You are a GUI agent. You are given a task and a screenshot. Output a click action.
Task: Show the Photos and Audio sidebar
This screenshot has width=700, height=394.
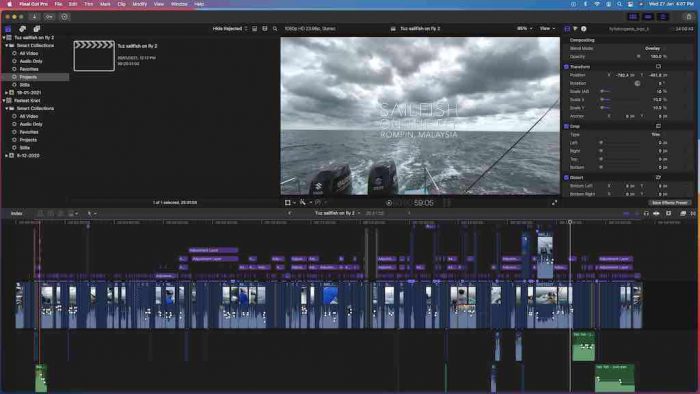pos(22,29)
